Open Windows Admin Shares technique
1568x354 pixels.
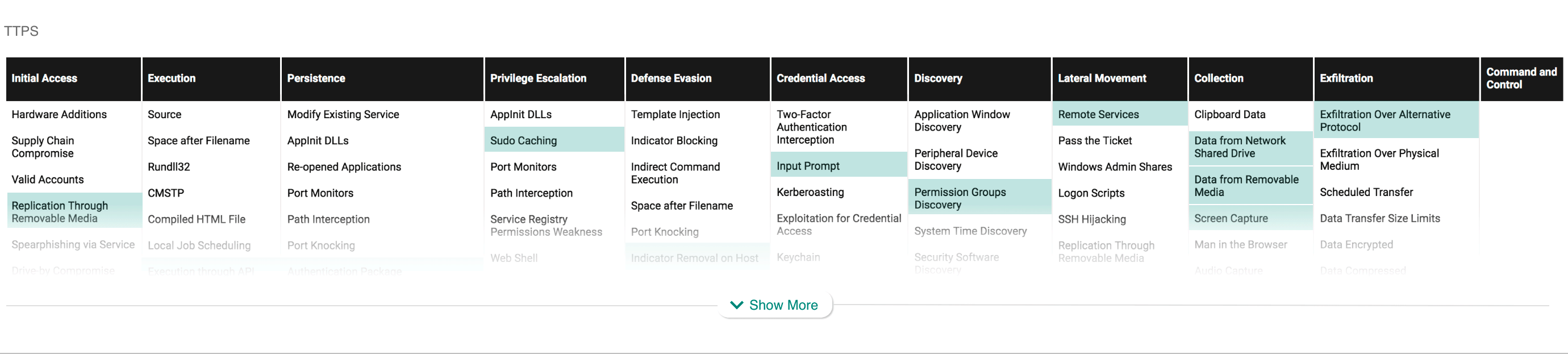pos(1115,167)
